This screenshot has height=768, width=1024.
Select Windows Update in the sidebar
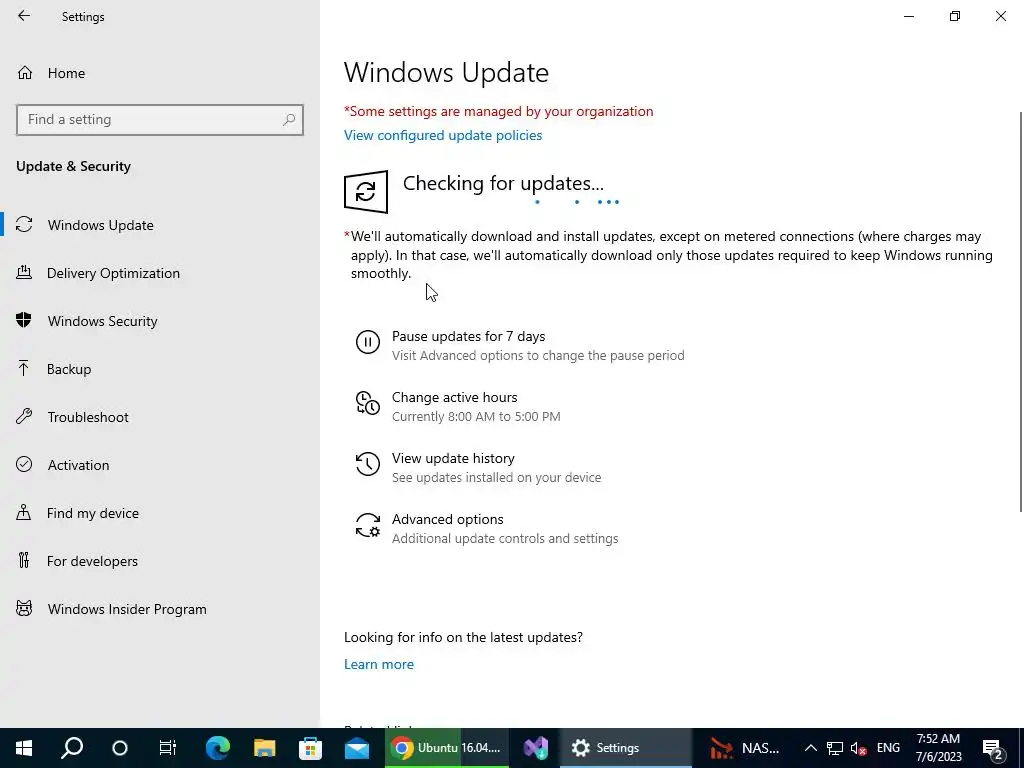tap(160, 225)
